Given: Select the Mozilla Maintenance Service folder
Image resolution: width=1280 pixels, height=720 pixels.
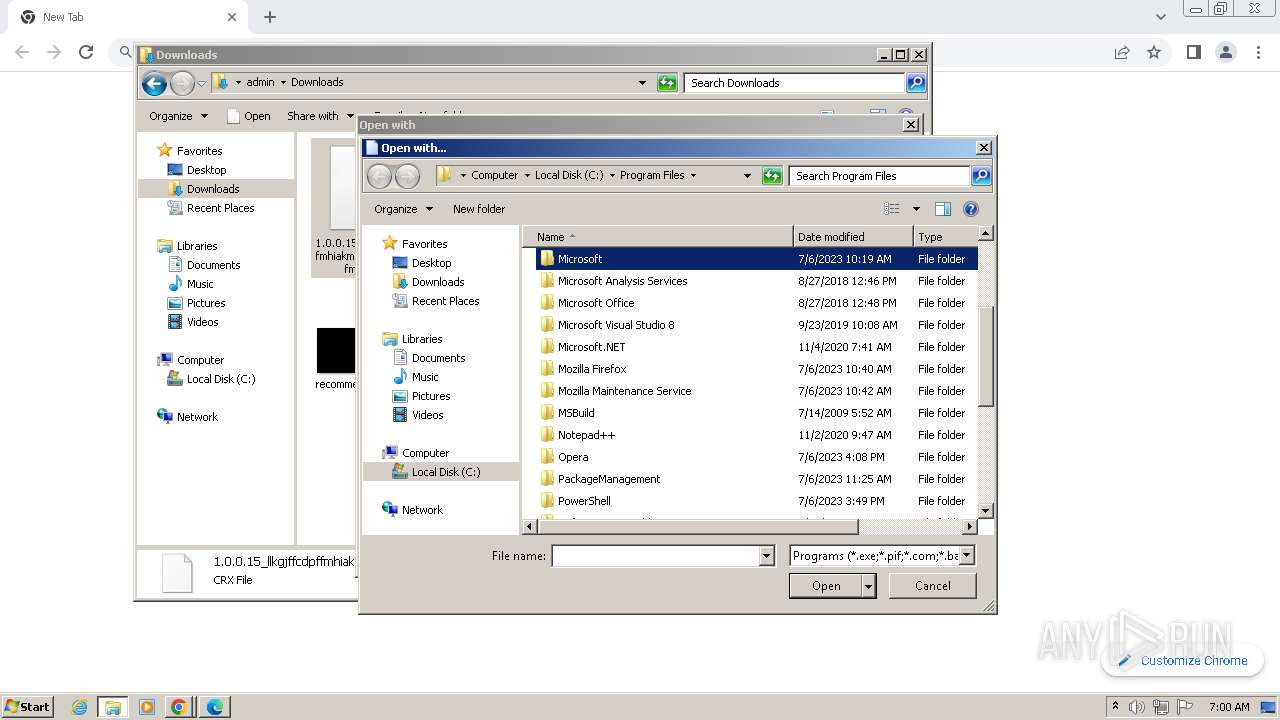Looking at the screenshot, I should (757, 391).
